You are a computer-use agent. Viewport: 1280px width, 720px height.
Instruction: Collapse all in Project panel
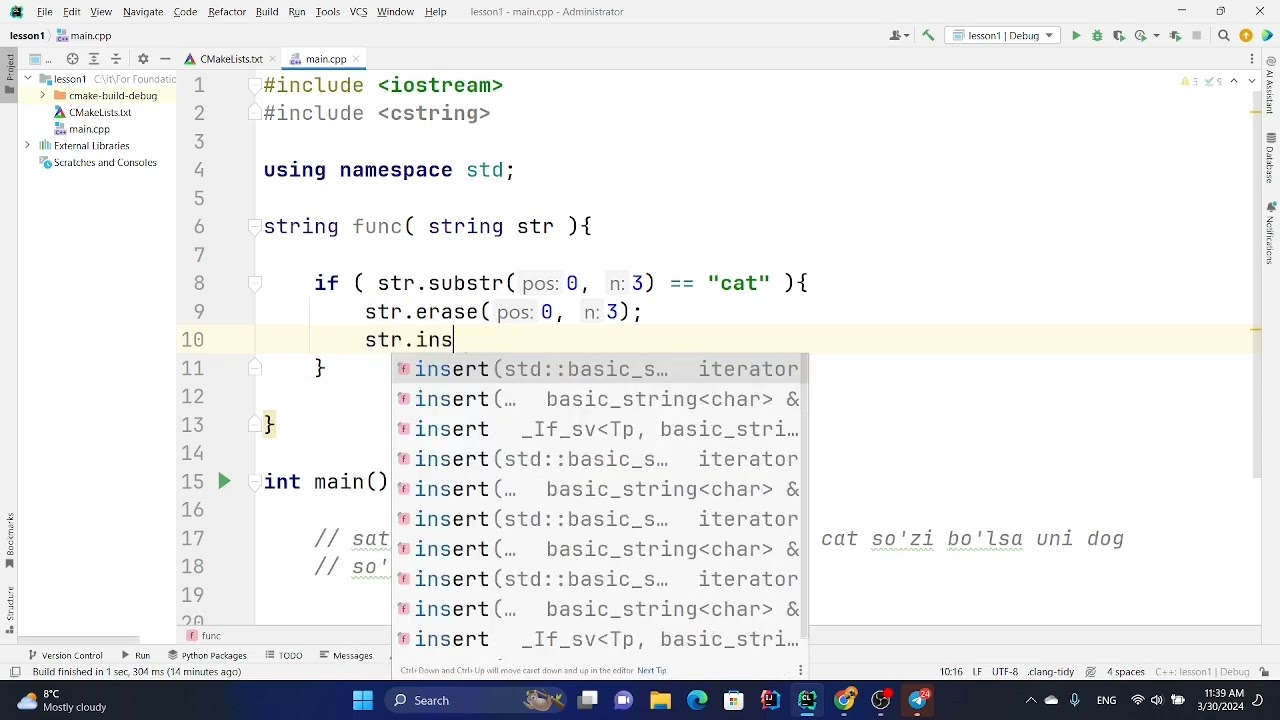coord(116,59)
